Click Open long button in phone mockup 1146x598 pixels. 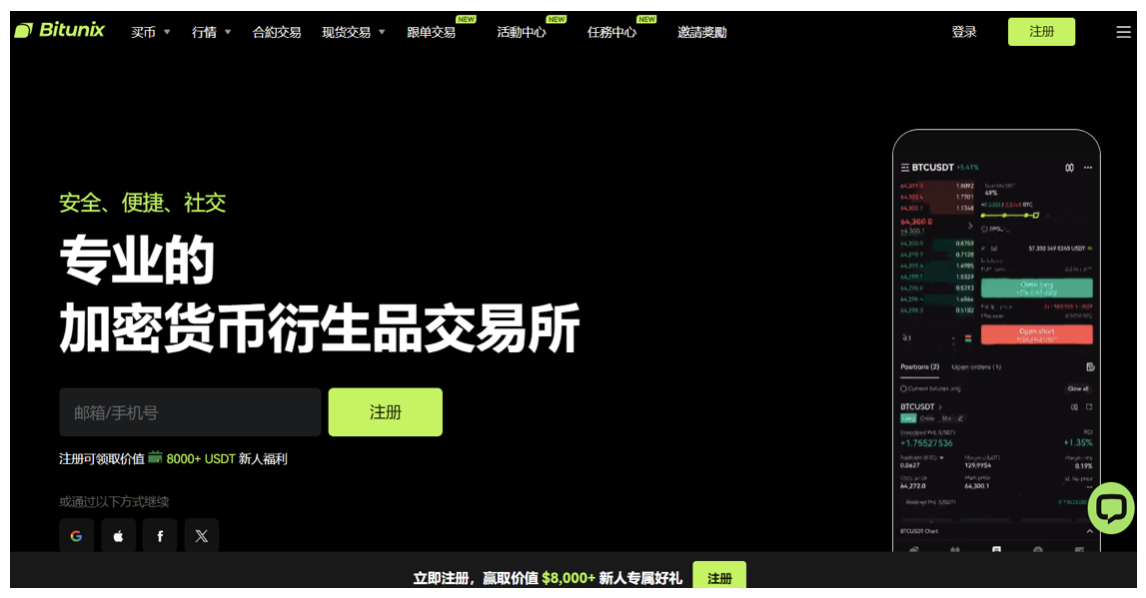[x=1036, y=288]
